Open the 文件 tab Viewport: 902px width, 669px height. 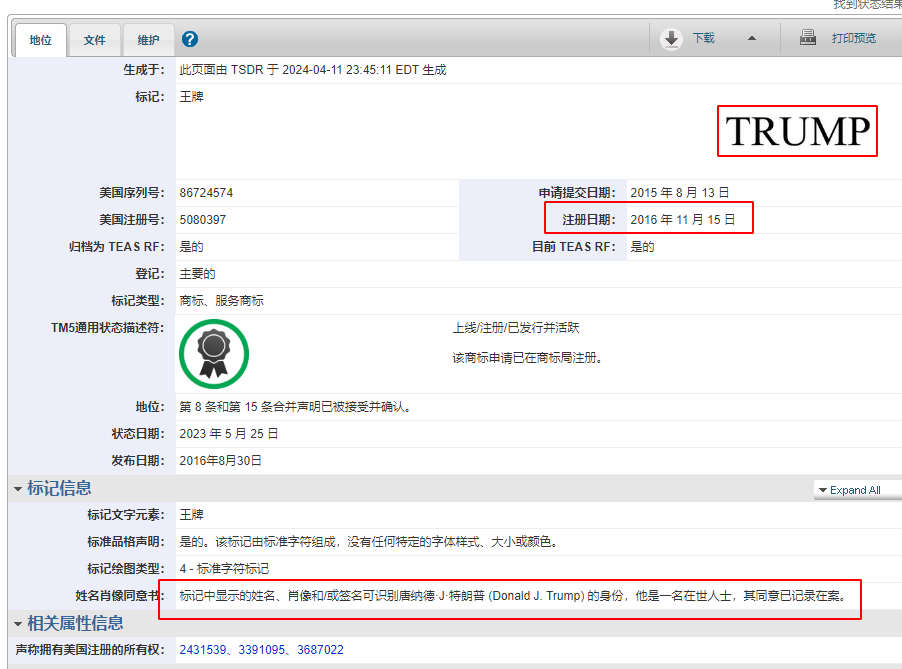point(94,40)
